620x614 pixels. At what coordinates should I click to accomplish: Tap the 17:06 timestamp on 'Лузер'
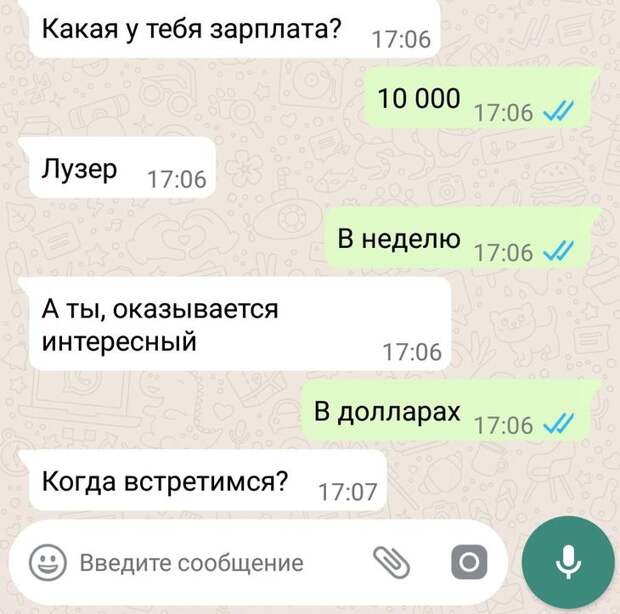coord(177,179)
